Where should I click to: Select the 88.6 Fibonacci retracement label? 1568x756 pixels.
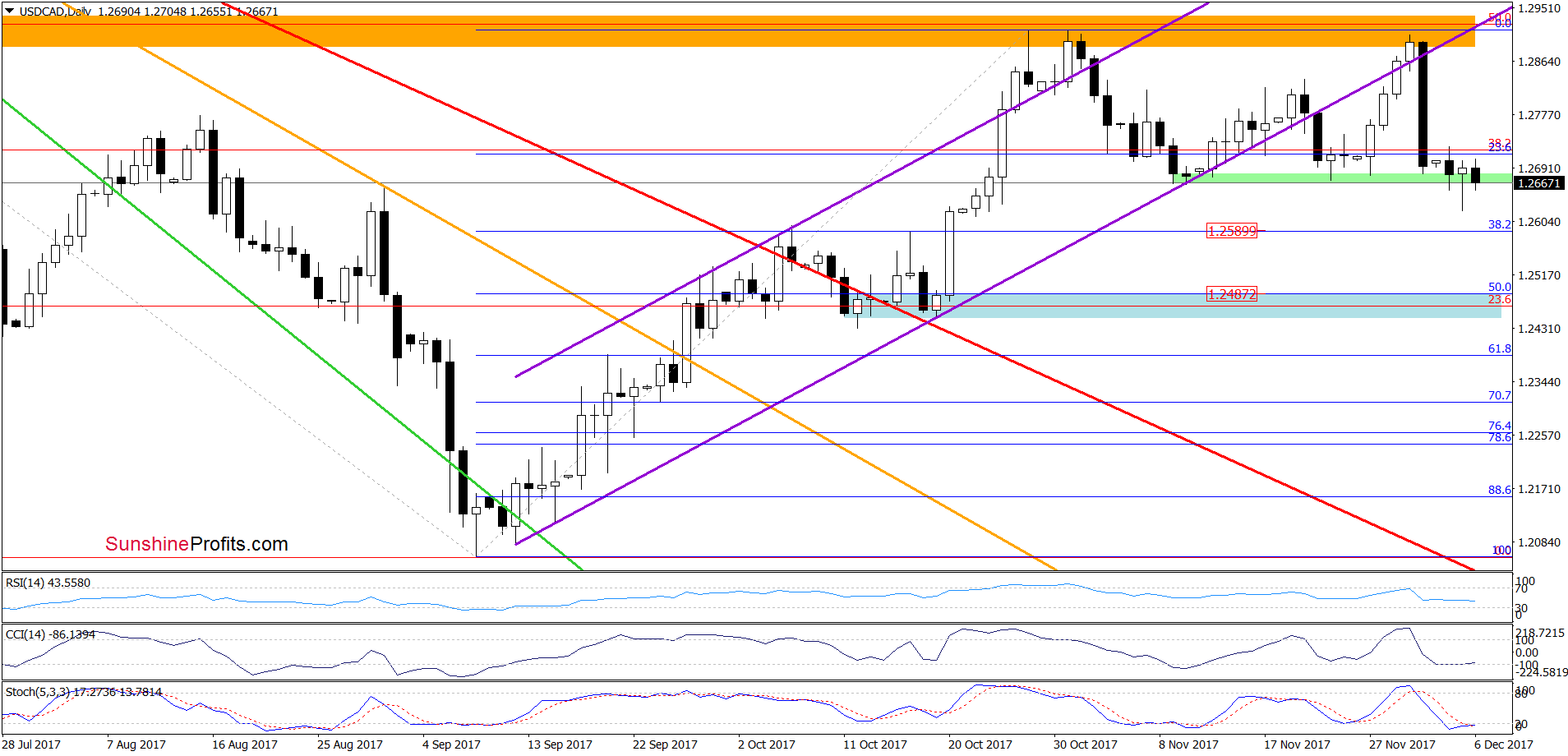1500,490
